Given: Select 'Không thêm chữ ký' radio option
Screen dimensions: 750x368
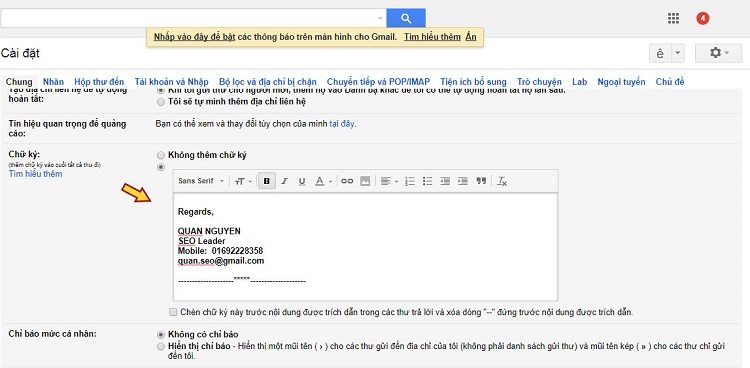Looking at the screenshot, I should click(x=161, y=156).
